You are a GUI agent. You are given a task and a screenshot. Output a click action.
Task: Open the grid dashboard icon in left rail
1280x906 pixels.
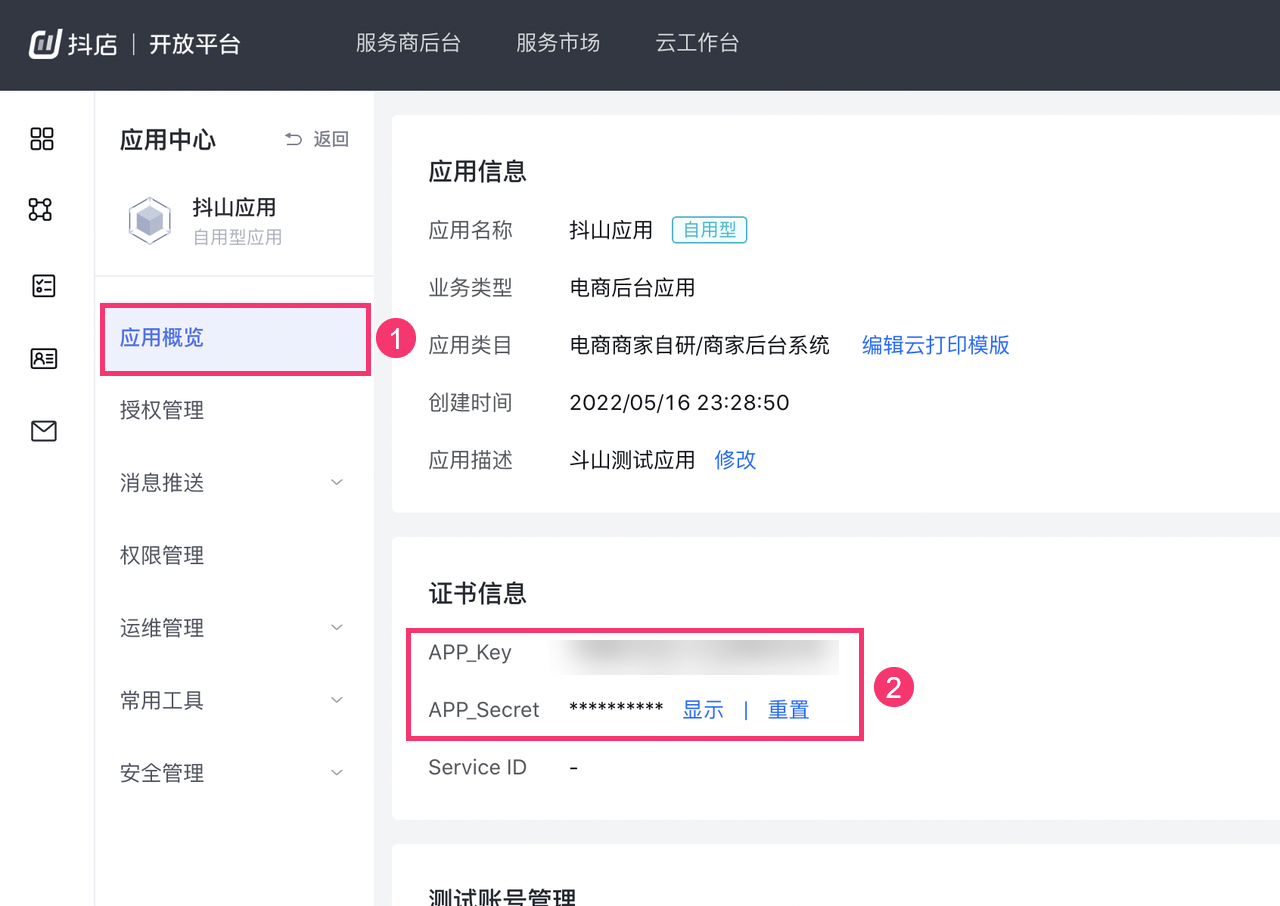[x=42, y=139]
